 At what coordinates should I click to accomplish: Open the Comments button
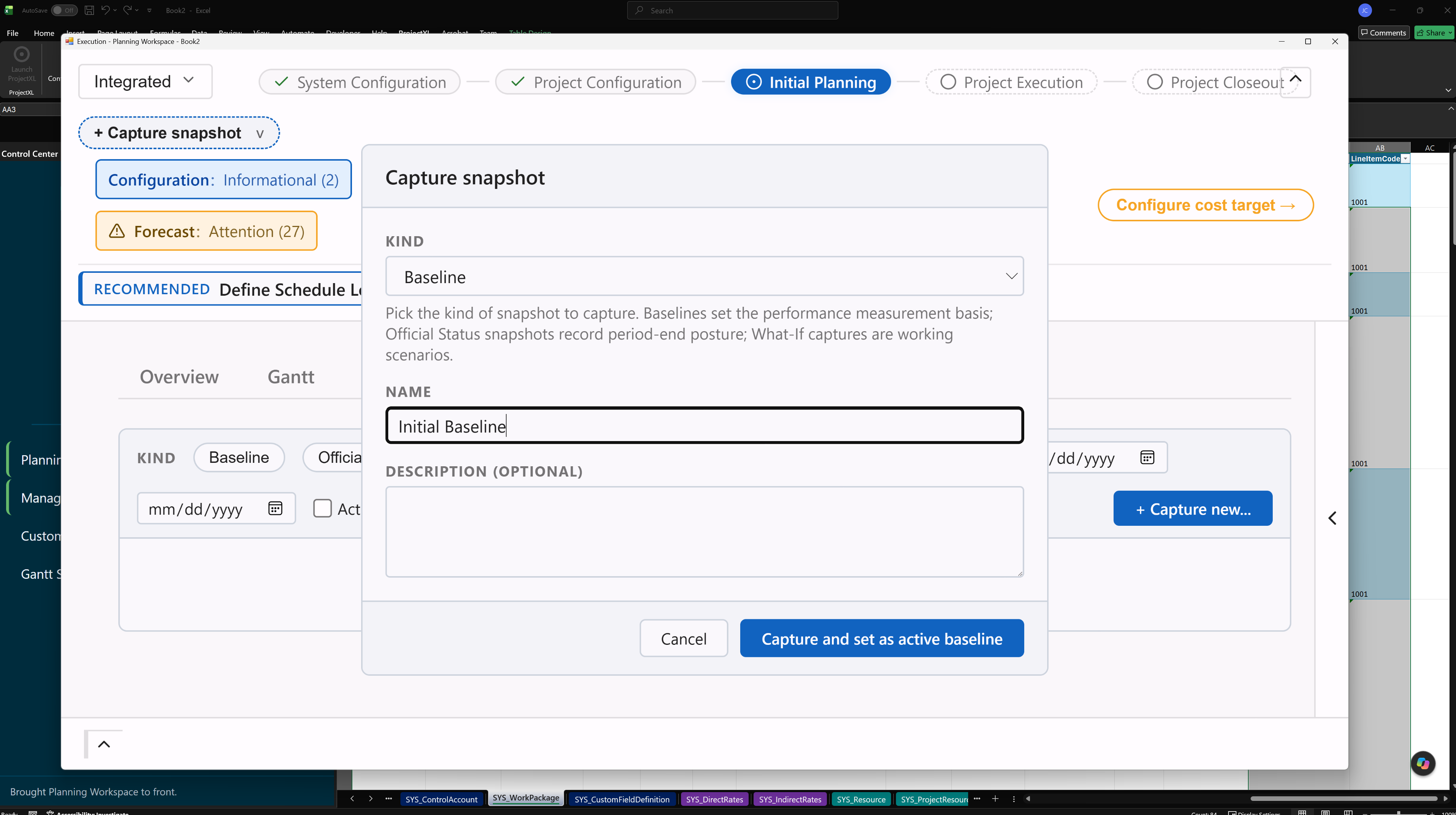coord(1383,33)
